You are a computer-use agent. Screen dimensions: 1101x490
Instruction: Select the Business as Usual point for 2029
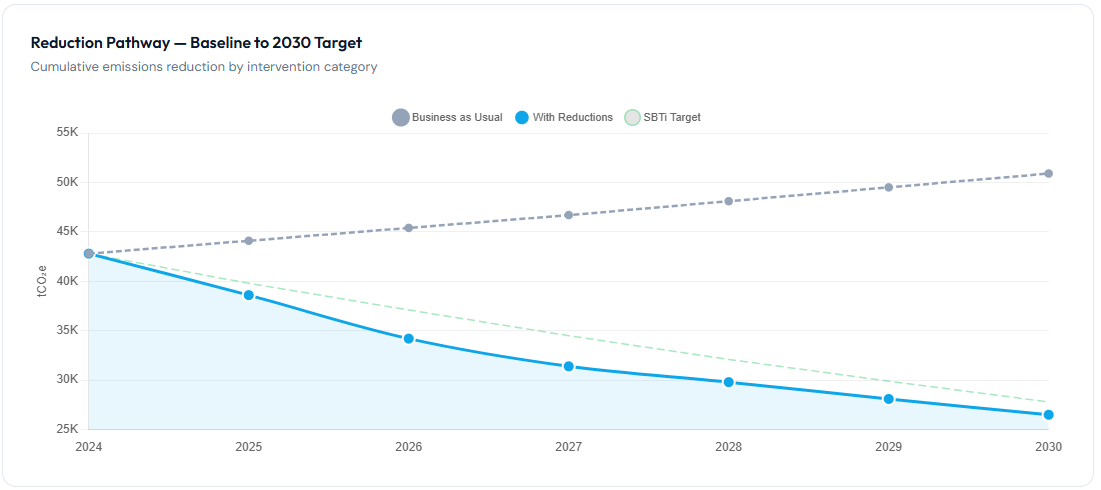point(889,187)
